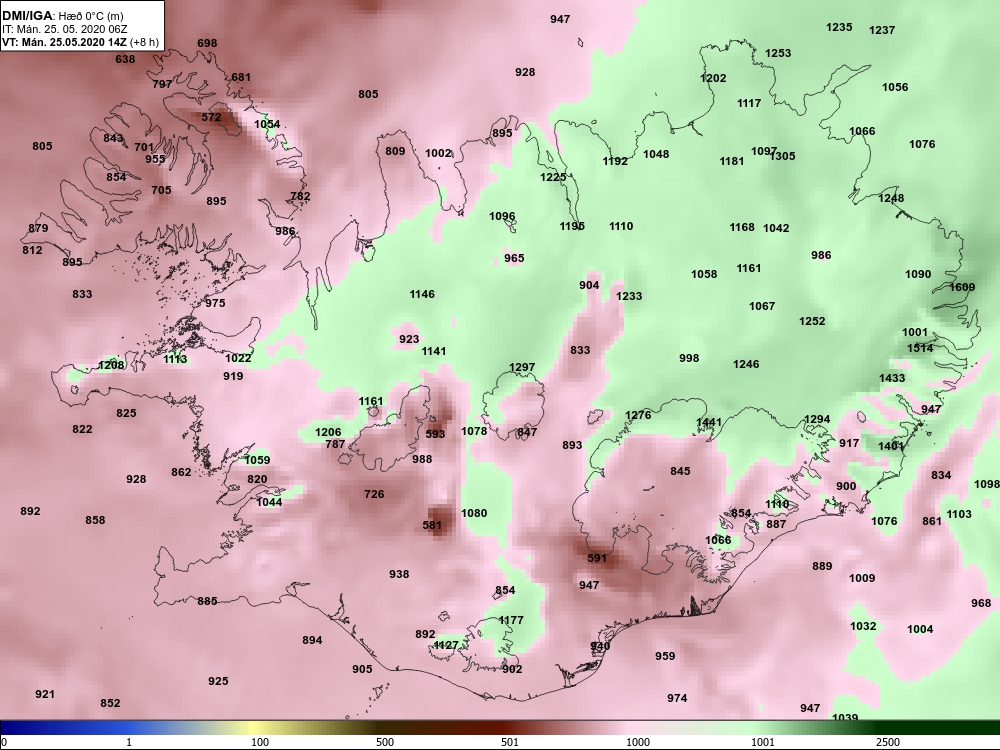This screenshot has width=1000, height=750.
Task: Click the map value 1146
Action: pos(422,294)
